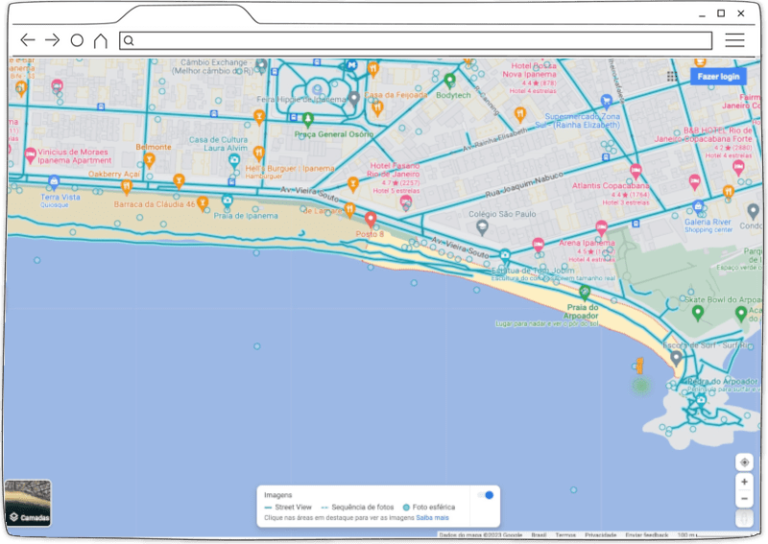Select the Terra Vista Quiosque marker
The image size is (768, 544).
[x=54, y=182]
